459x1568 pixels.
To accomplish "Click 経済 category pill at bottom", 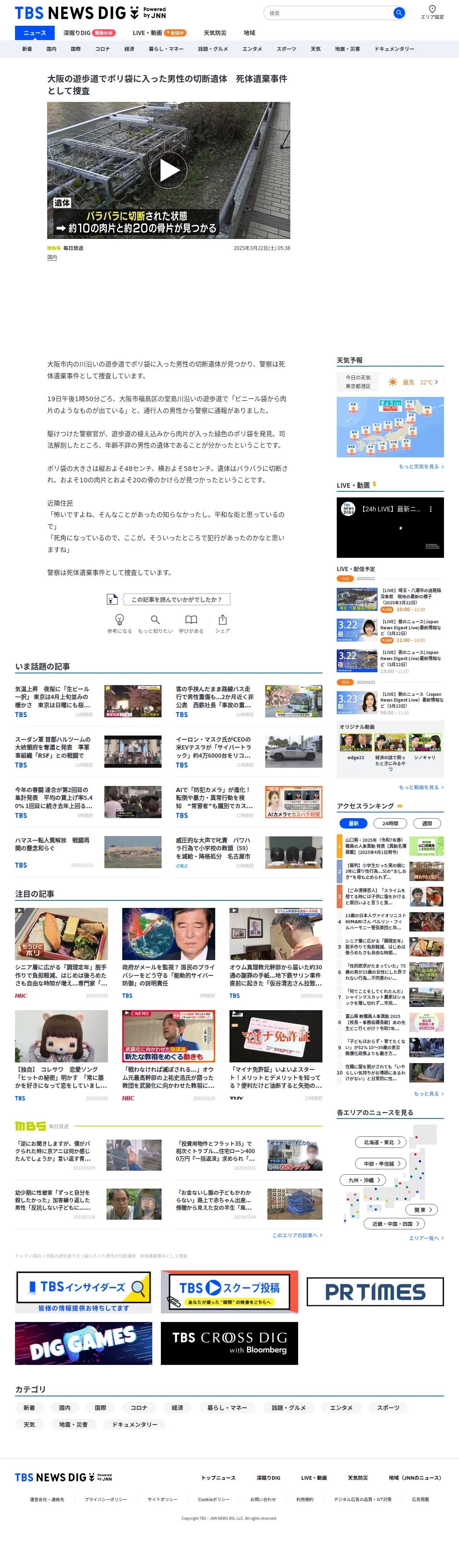I will tap(177, 1408).
